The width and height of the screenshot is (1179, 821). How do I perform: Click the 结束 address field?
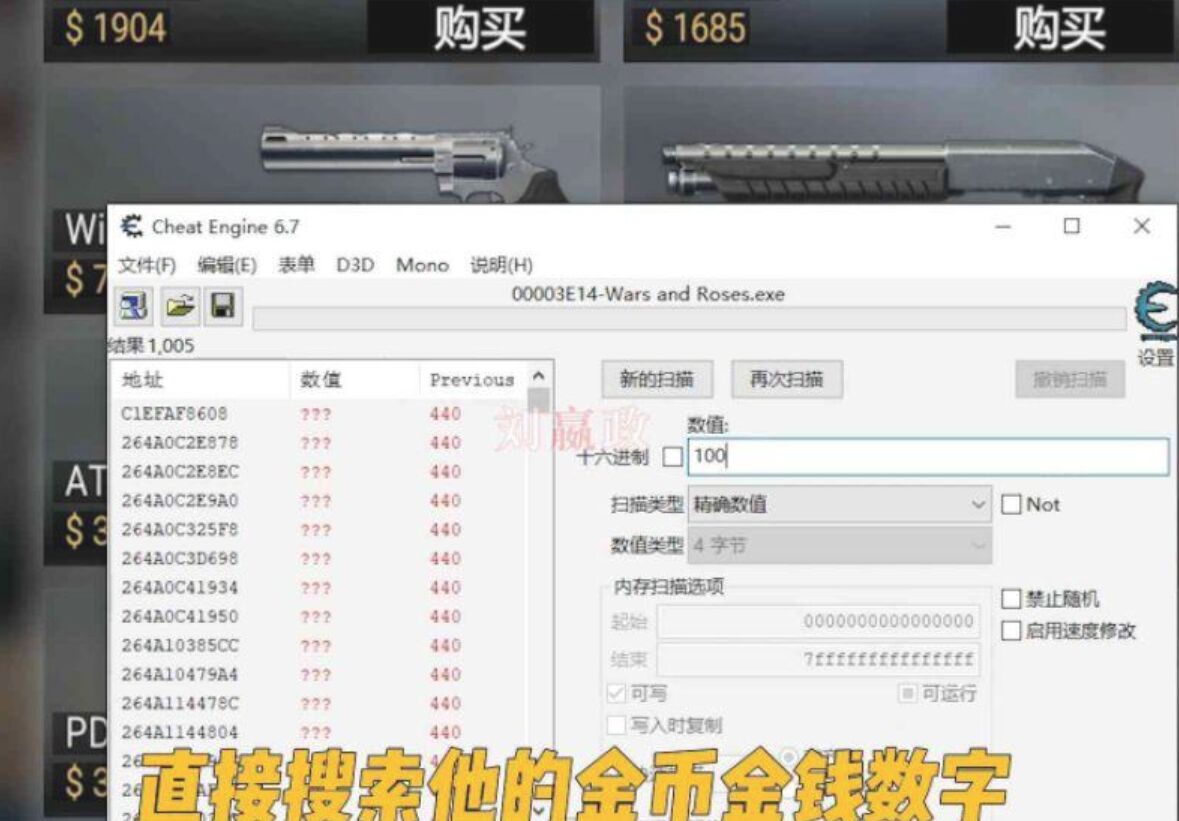point(819,659)
